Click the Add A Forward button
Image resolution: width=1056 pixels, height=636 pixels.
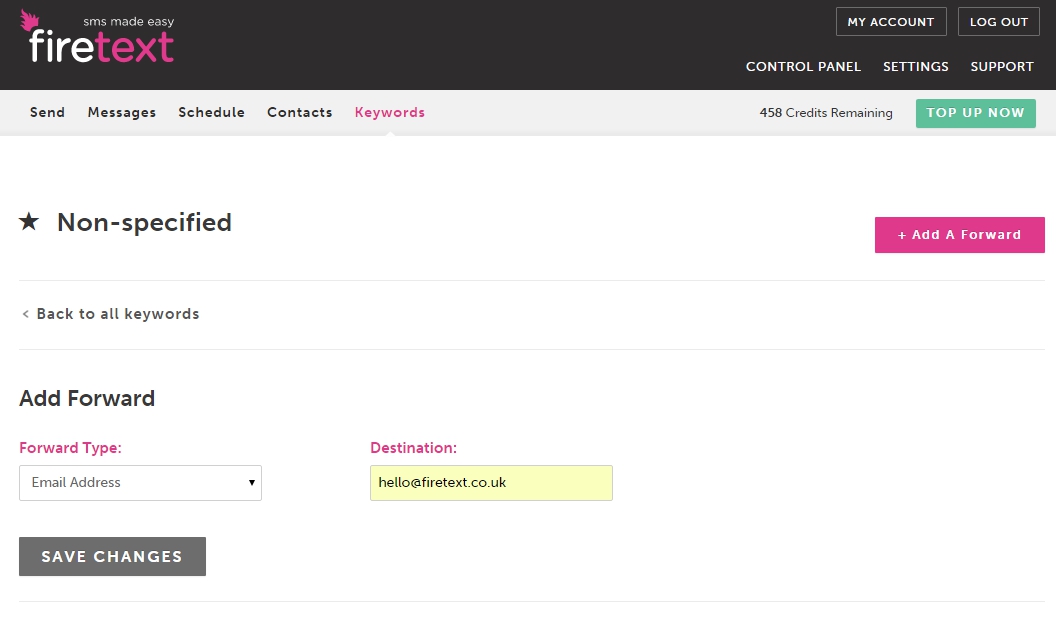point(959,235)
